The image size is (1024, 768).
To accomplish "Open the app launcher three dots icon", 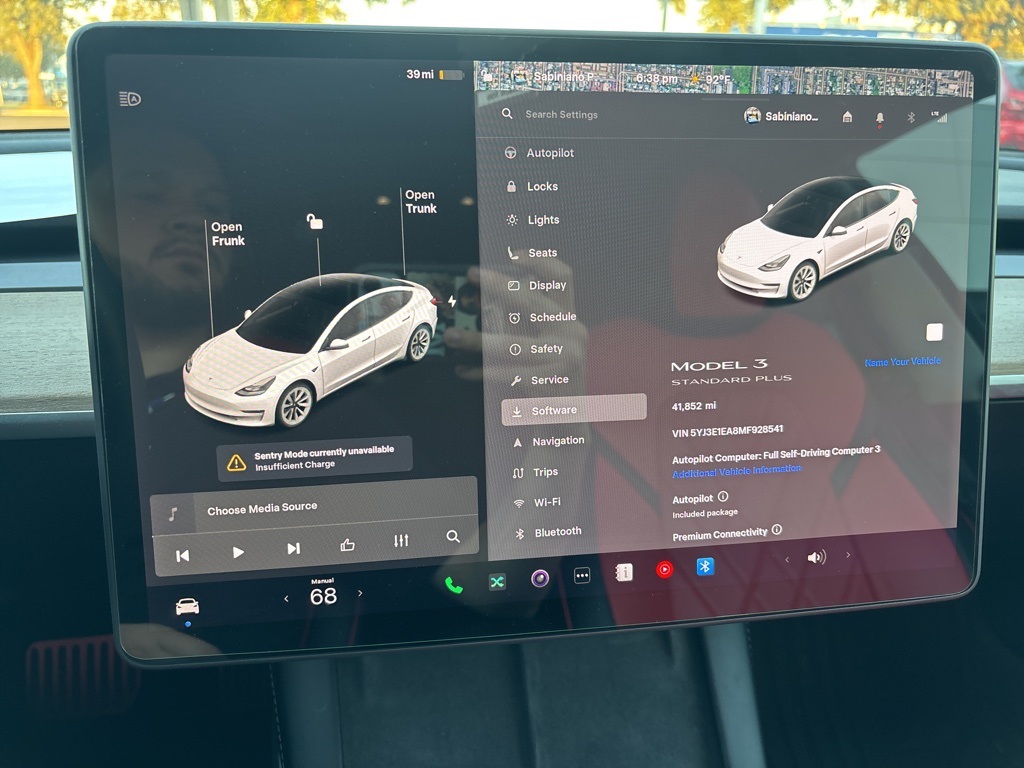I will (x=582, y=575).
